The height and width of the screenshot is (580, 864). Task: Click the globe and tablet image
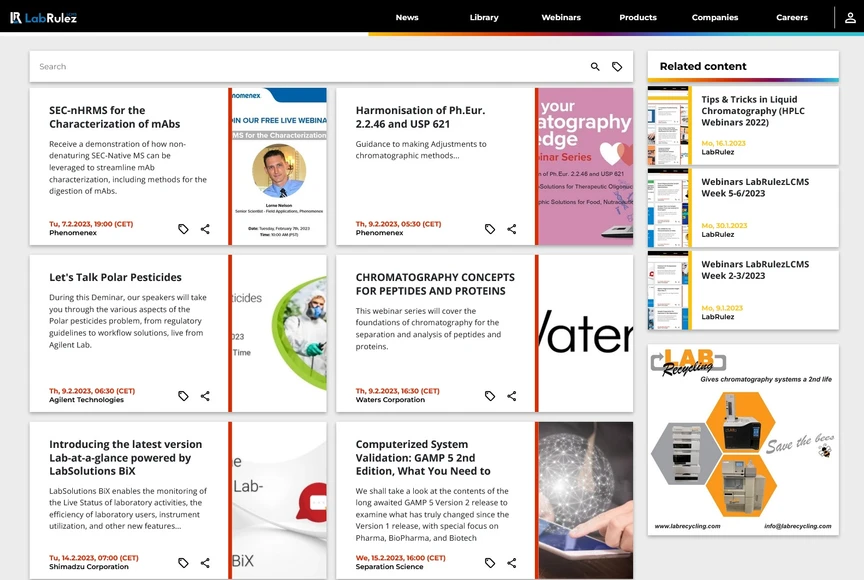click(586, 500)
